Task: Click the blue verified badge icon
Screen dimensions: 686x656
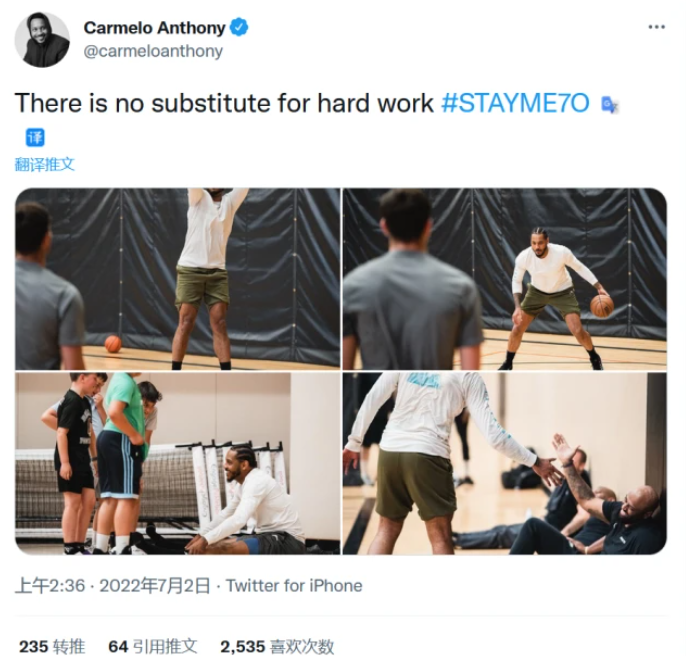Action: point(239,28)
